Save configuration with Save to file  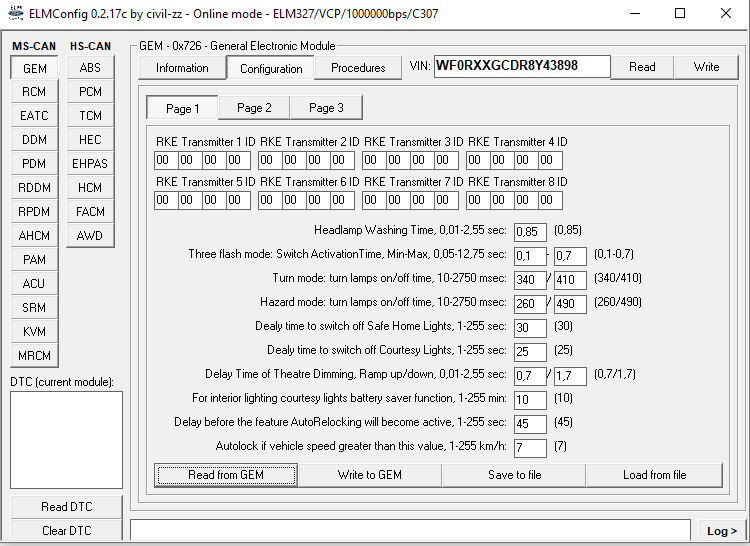[514, 475]
